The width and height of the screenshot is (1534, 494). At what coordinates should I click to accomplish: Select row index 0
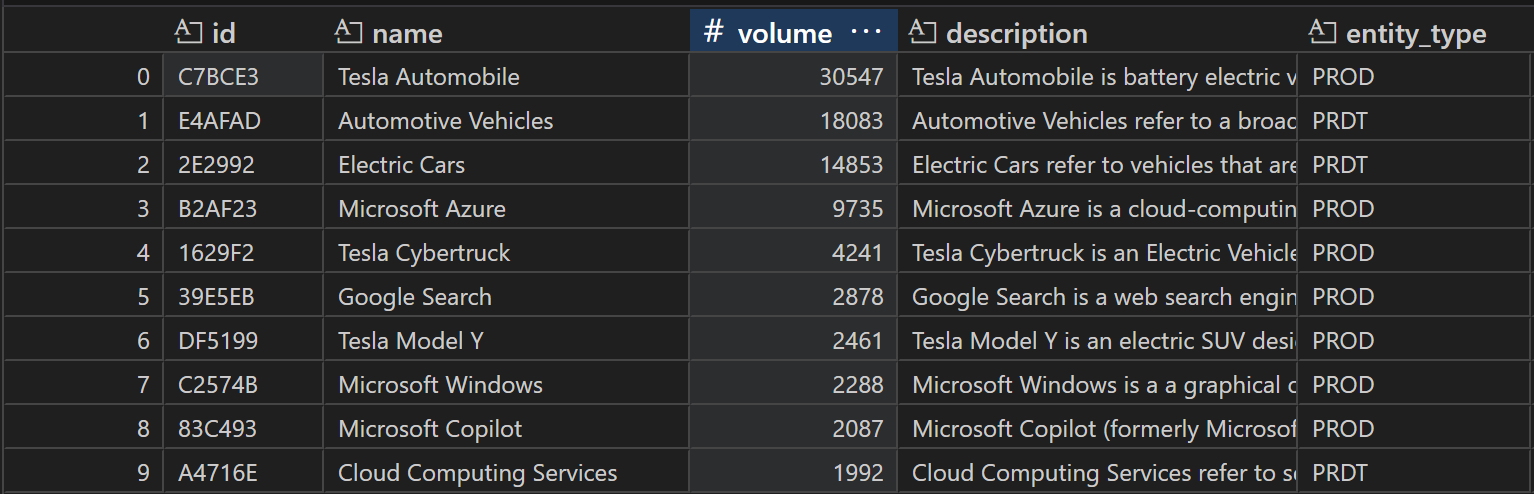(84, 77)
